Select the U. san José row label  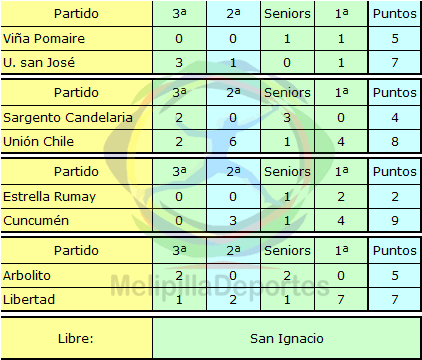point(39,63)
